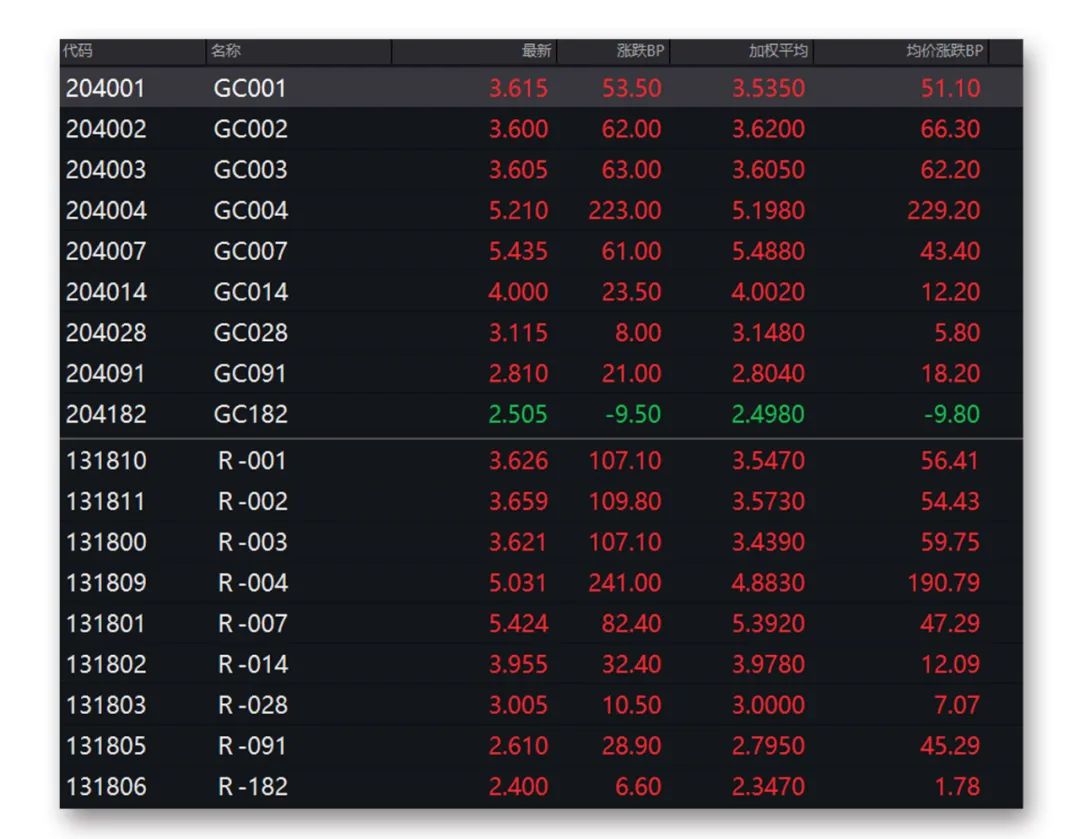This screenshot has height=839, width=1080.
Task: Click the R-182 name
Action: click(x=252, y=786)
